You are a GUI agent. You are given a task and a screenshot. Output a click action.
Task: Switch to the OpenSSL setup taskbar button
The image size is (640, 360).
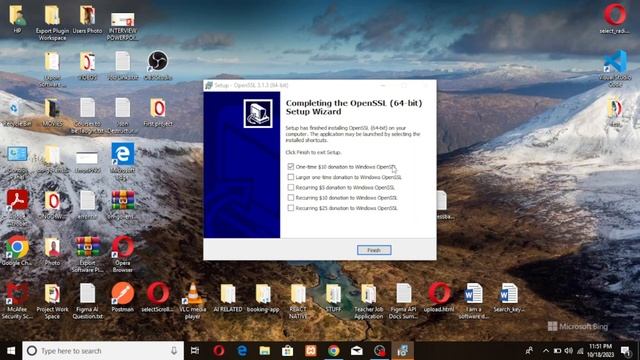(x=402, y=351)
